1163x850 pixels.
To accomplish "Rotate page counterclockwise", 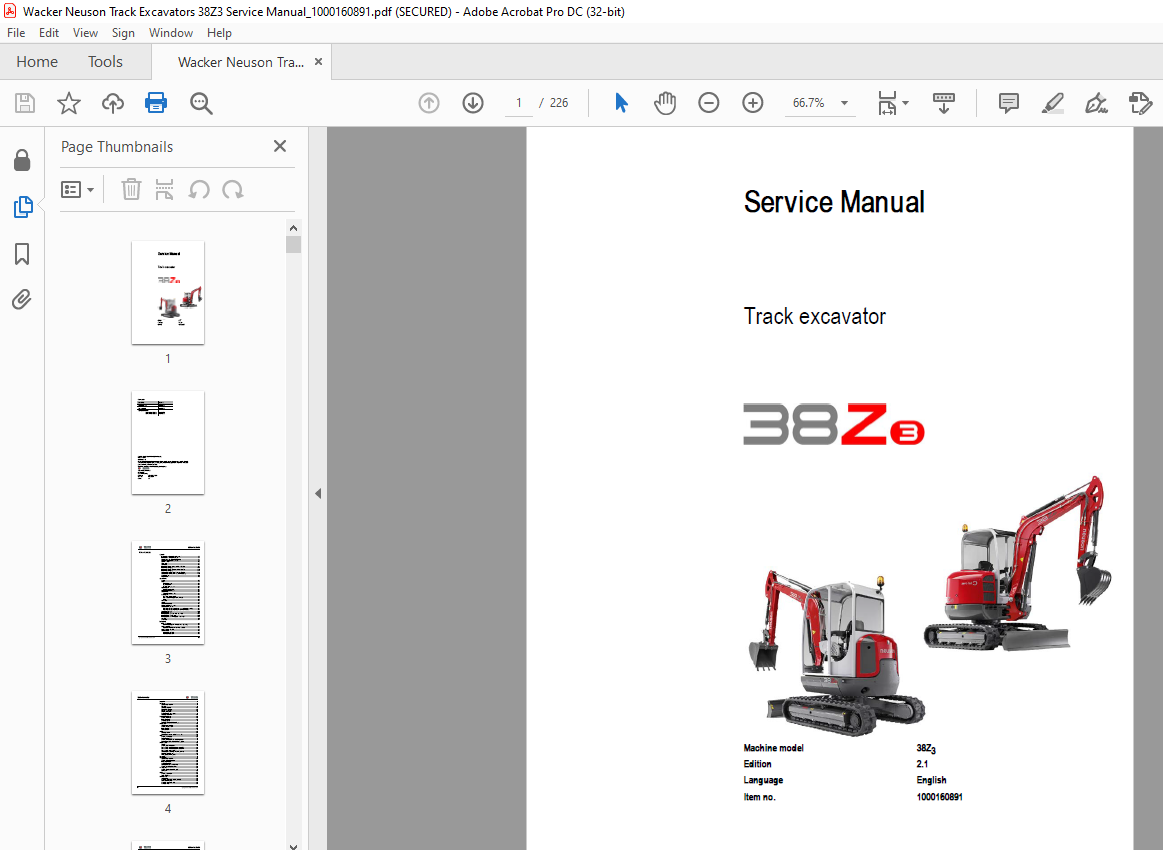I will (x=199, y=190).
